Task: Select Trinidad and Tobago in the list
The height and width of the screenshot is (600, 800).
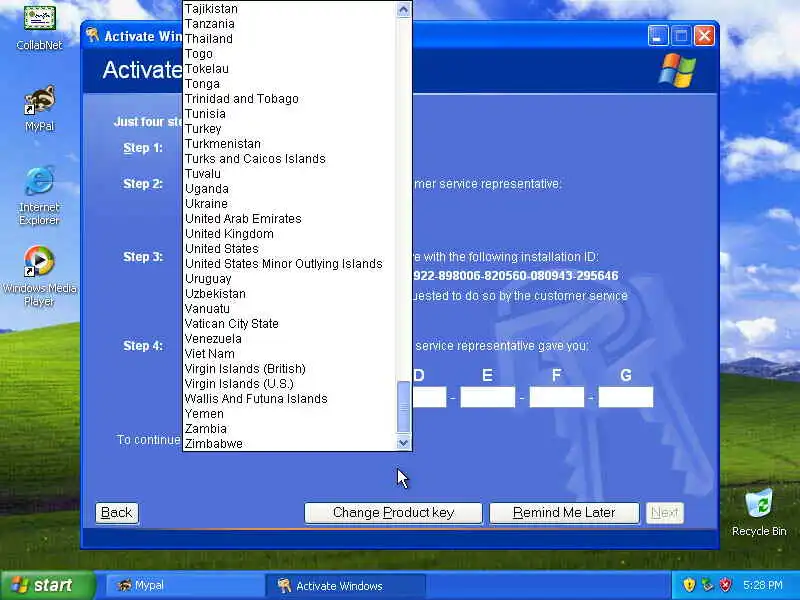Action: click(x=289, y=99)
